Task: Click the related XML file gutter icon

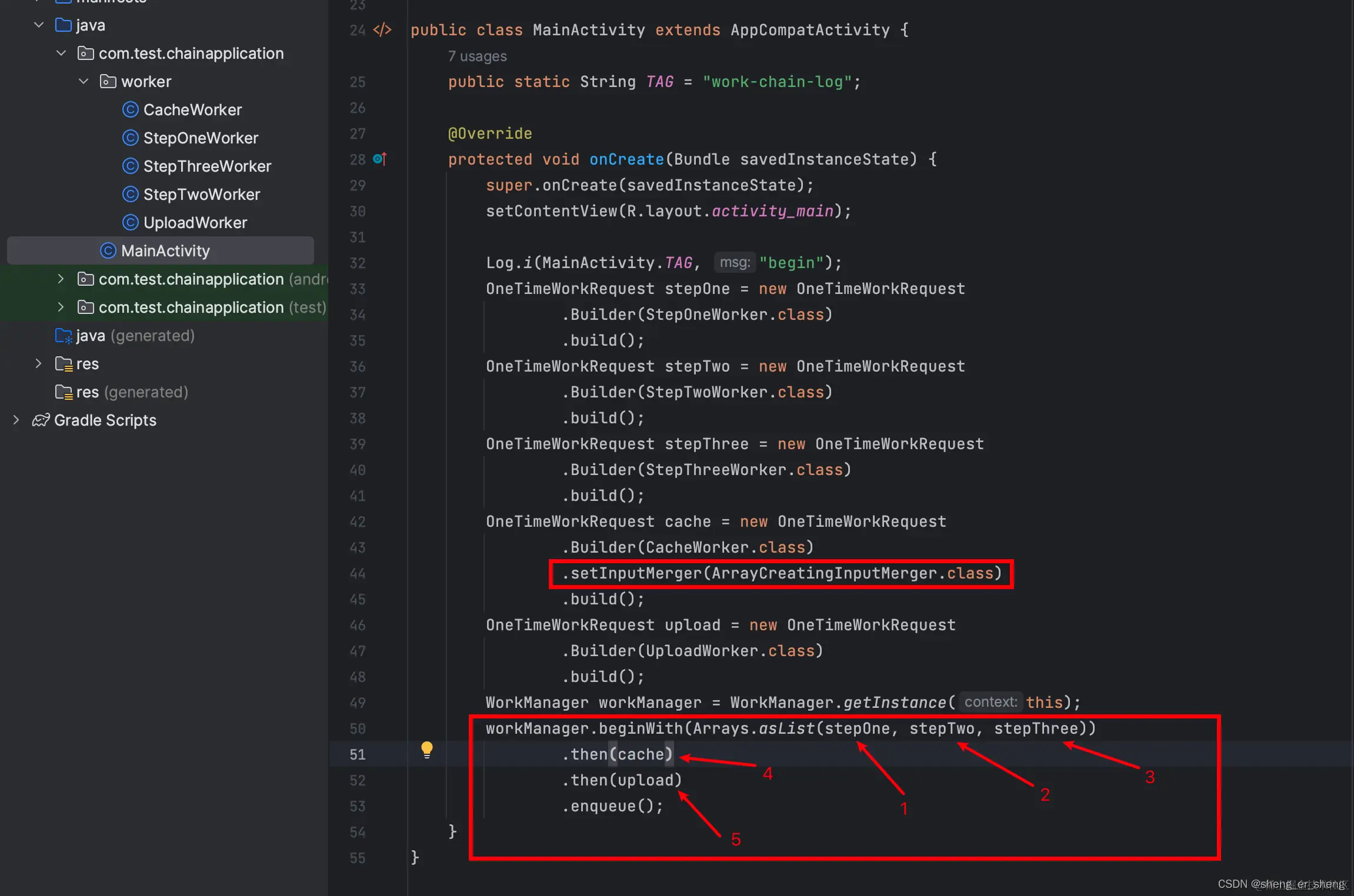Action: pyautogui.click(x=382, y=30)
